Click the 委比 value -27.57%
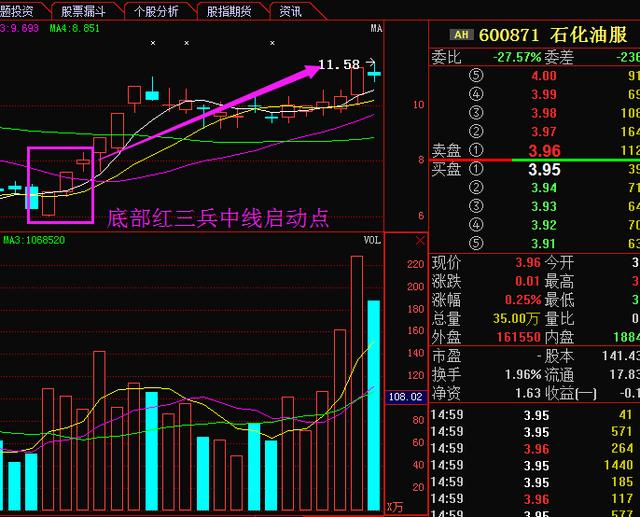 click(517, 57)
